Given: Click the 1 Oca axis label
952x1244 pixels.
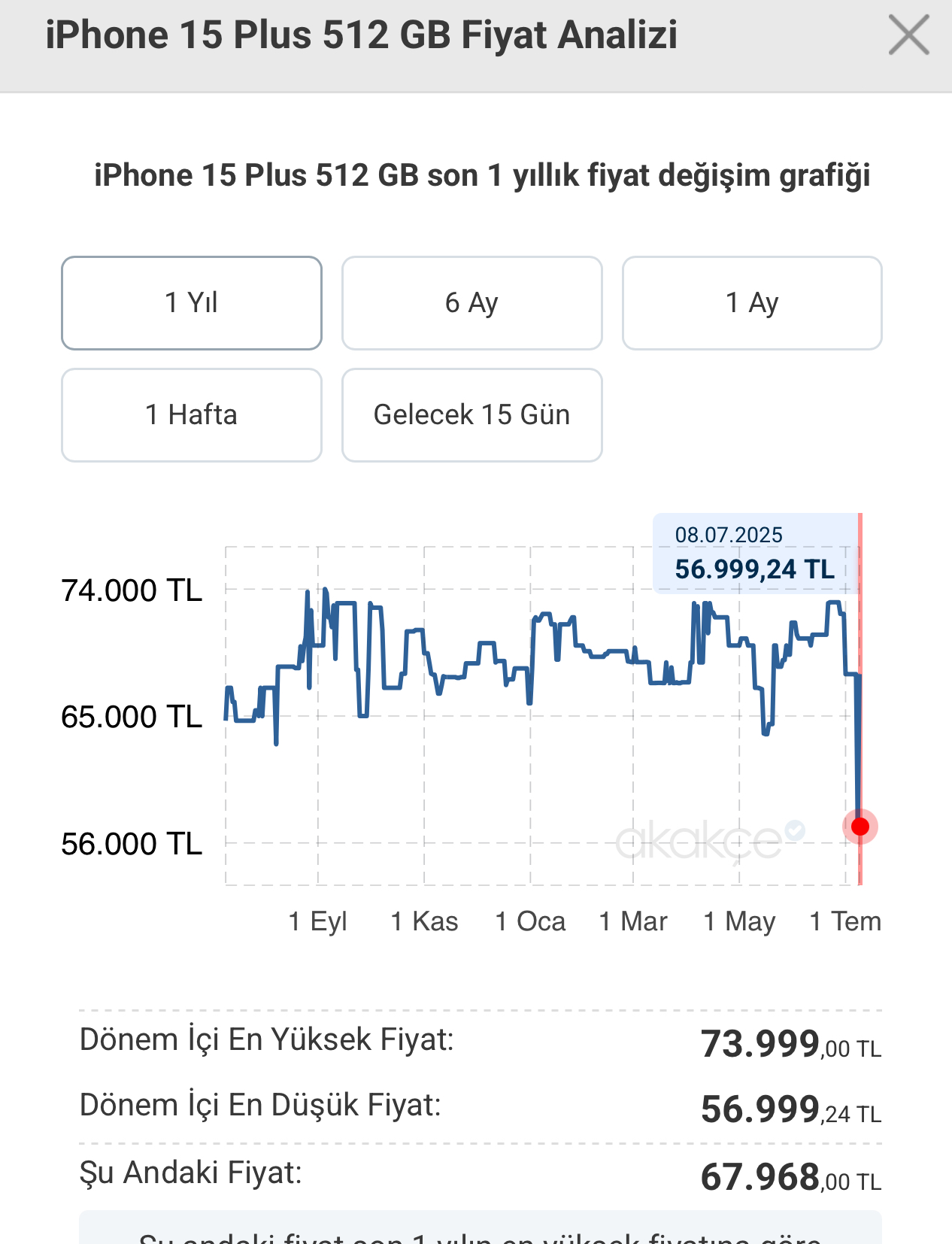Looking at the screenshot, I should click(x=530, y=921).
